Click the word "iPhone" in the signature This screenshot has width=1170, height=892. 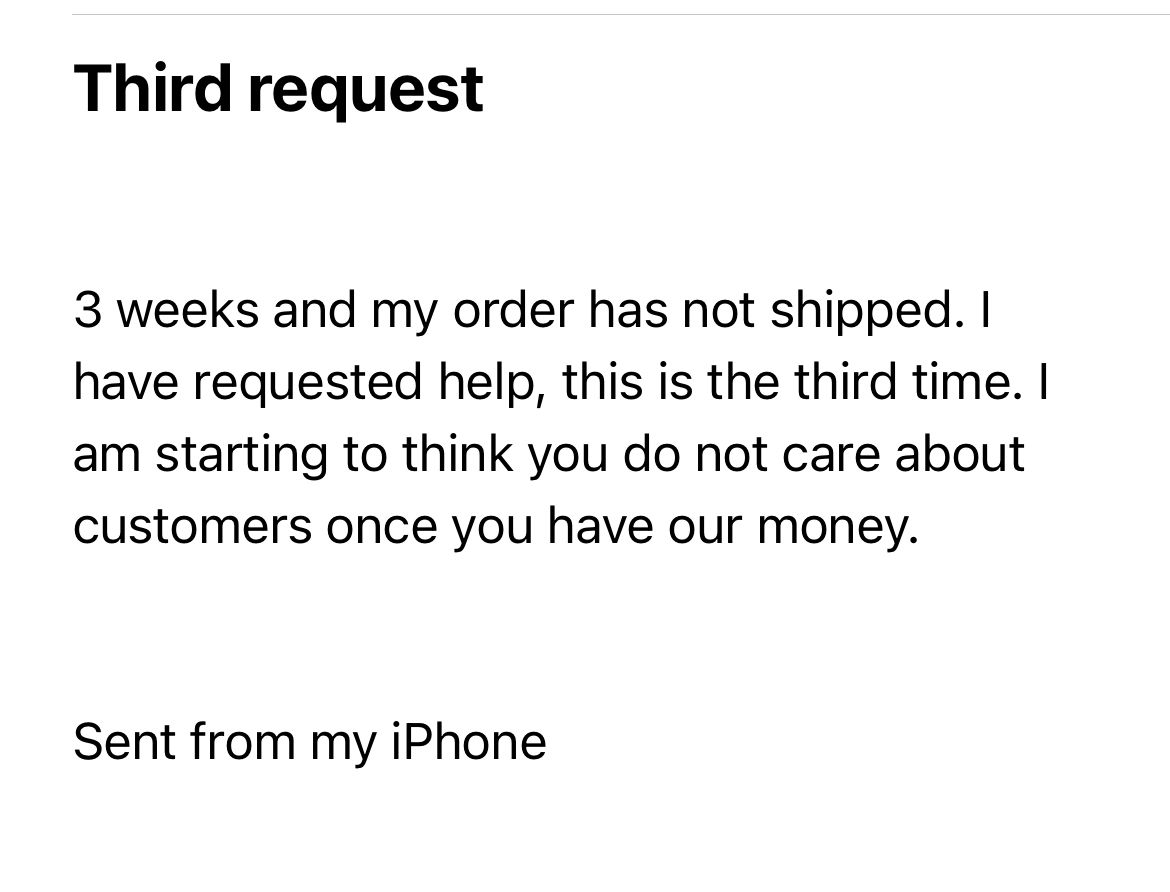[469, 740]
